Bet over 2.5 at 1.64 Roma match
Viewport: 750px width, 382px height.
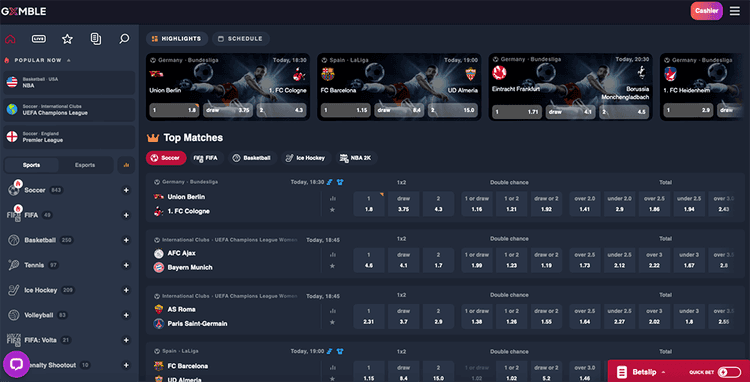click(x=585, y=317)
